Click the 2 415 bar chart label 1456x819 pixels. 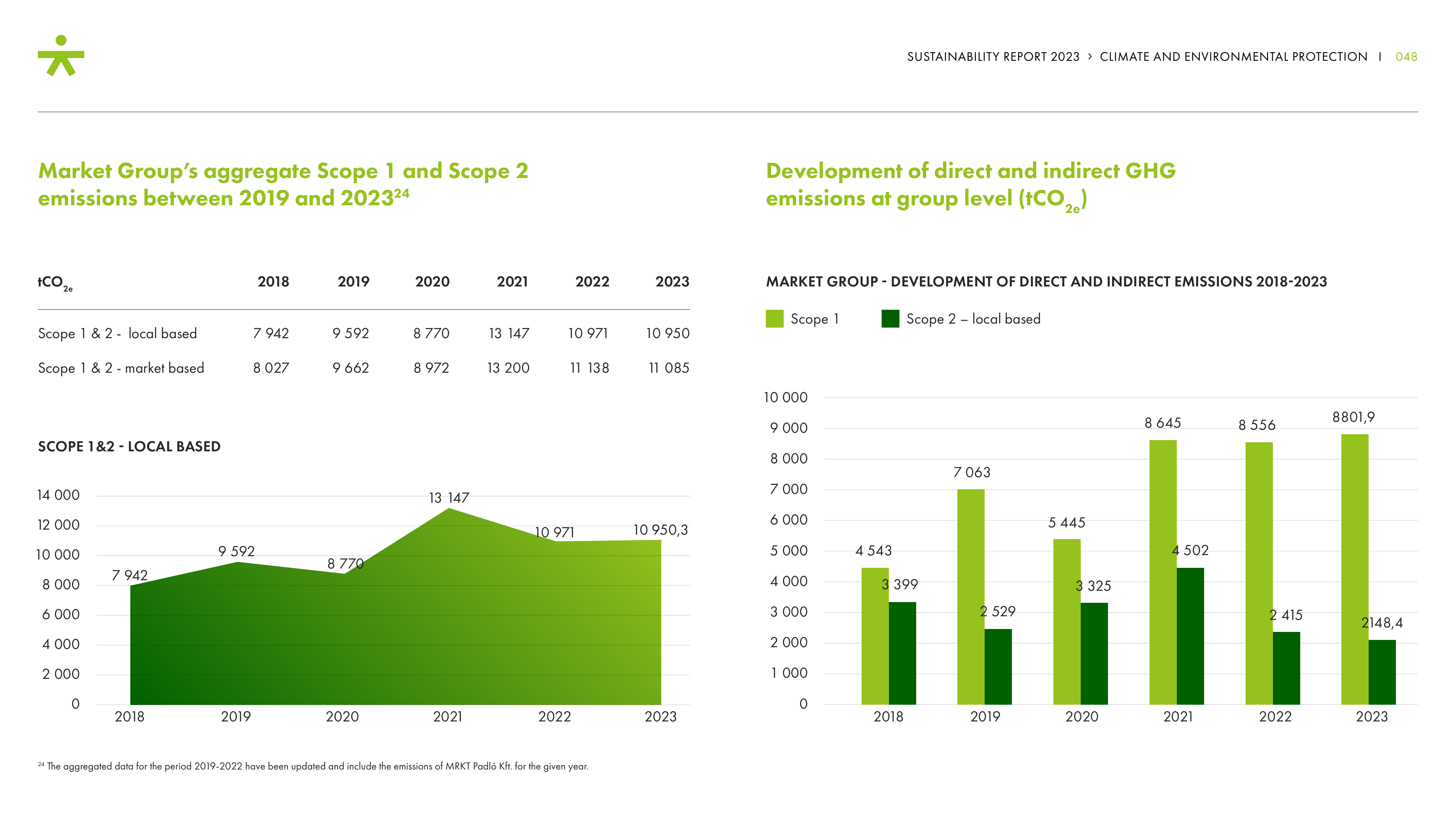1286,615
